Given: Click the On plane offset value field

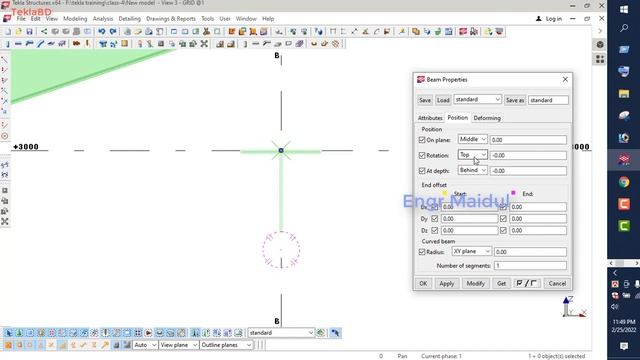Looking at the screenshot, I should point(528,140).
